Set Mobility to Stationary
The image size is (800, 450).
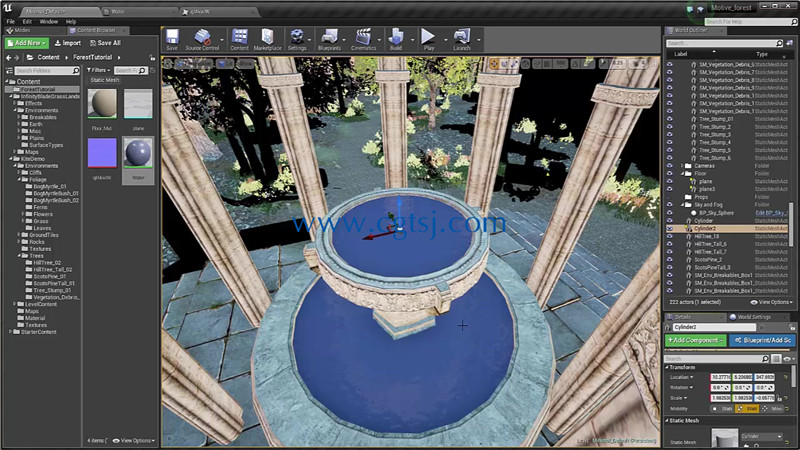747,409
